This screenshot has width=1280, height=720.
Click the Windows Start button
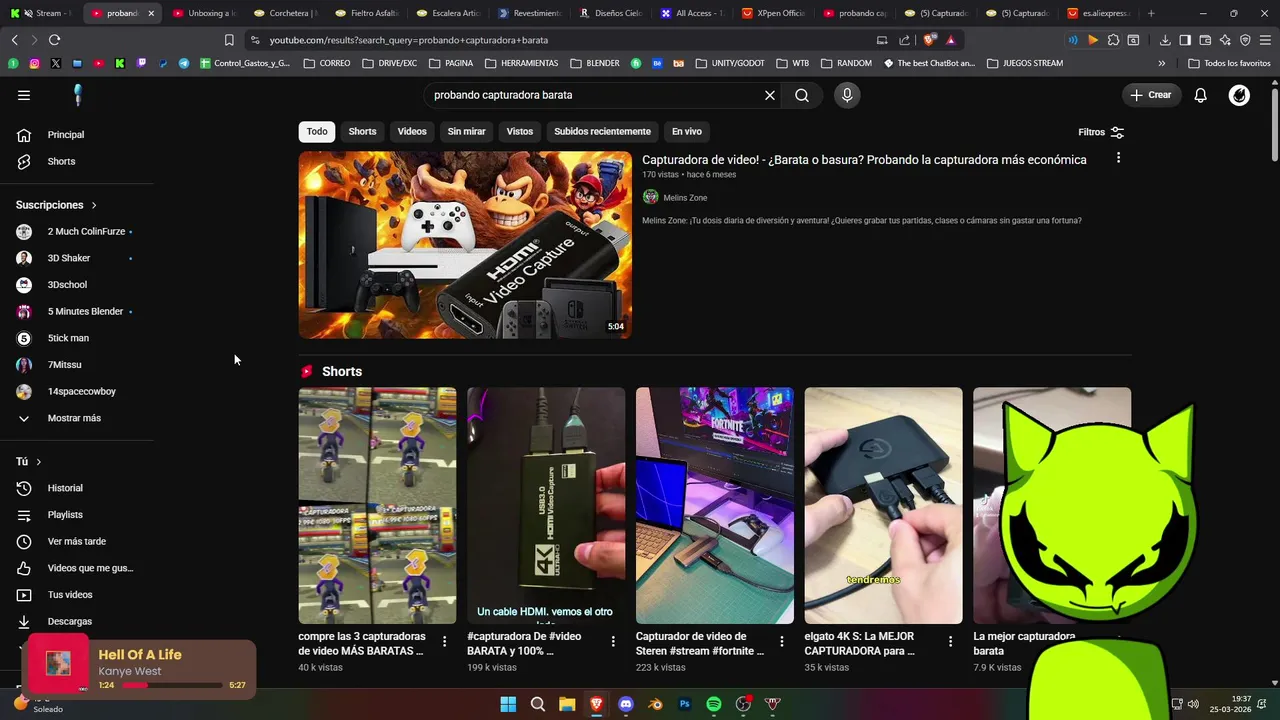coord(508,704)
